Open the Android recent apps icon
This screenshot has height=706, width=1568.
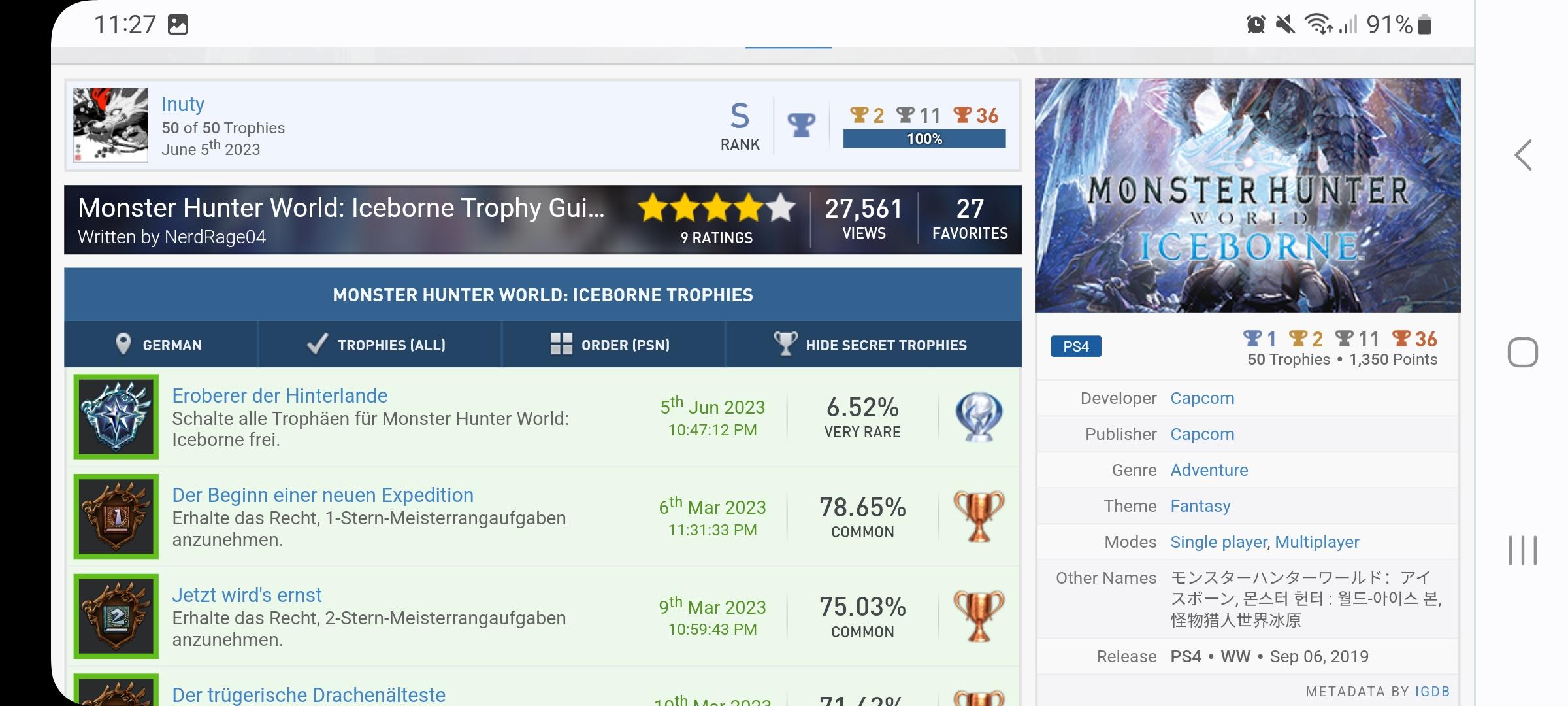tap(1522, 550)
